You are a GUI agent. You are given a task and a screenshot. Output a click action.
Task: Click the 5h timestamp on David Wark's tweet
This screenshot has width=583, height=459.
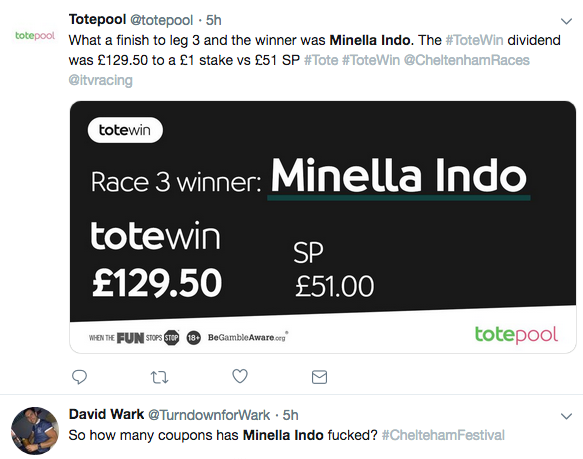point(290,415)
